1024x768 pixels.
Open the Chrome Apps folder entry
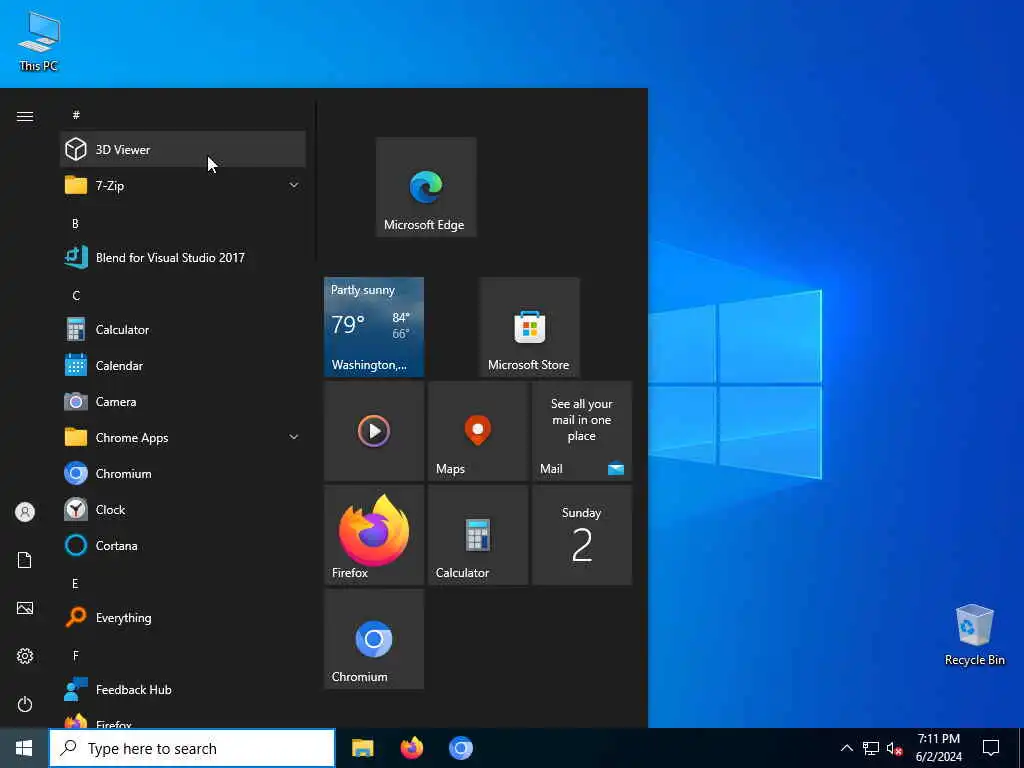[x=182, y=437]
